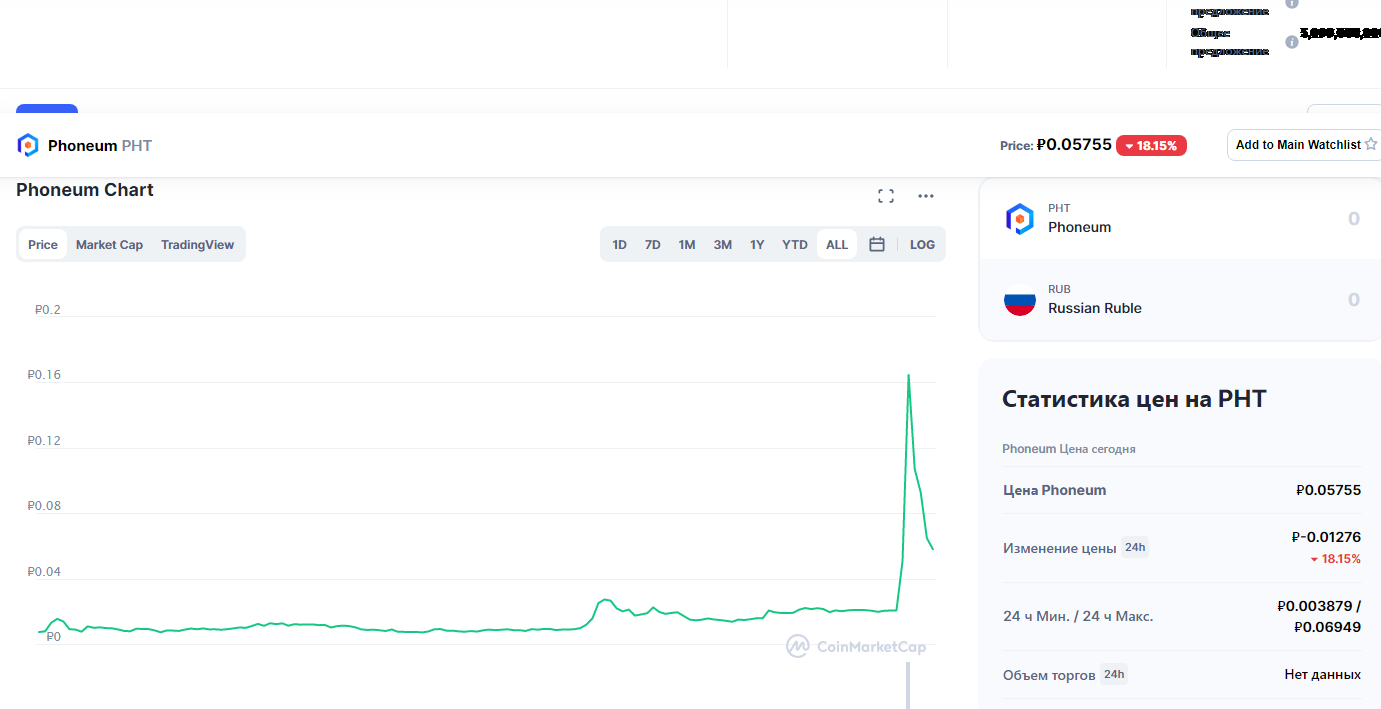
Task: Click the 24h badge next to Объем торгов
Action: 1114,674
